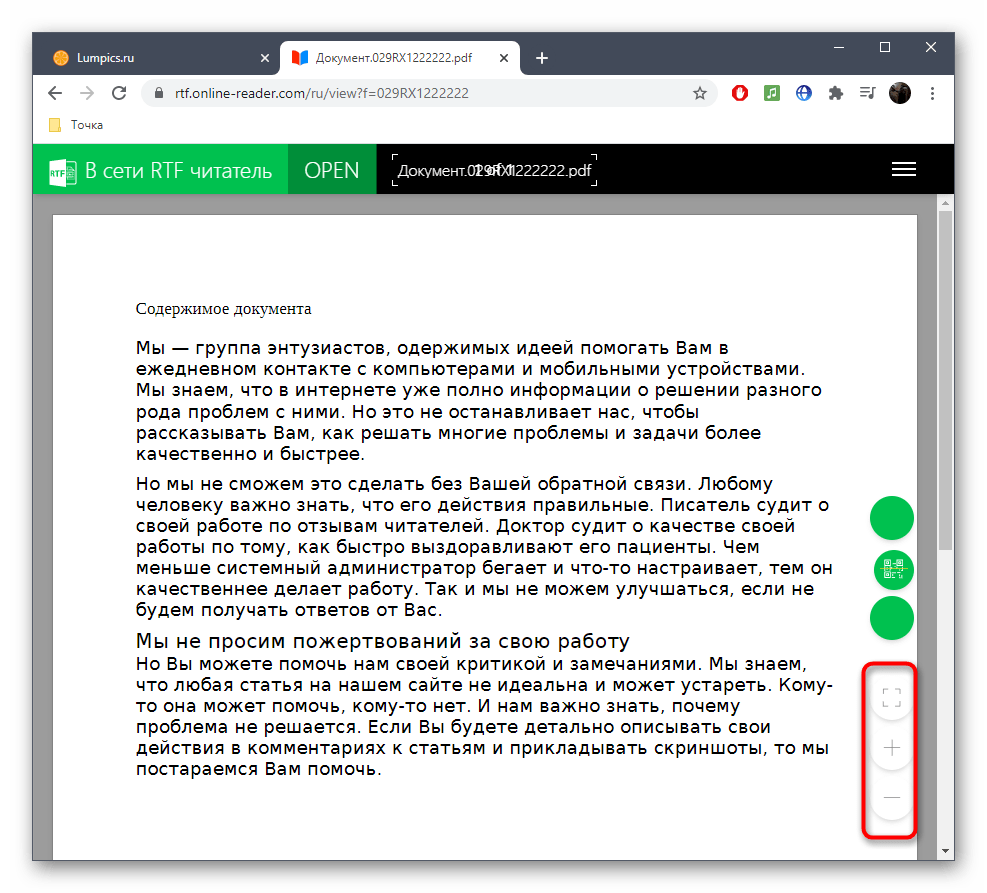Open the media controls playlist icon

[867, 93]
